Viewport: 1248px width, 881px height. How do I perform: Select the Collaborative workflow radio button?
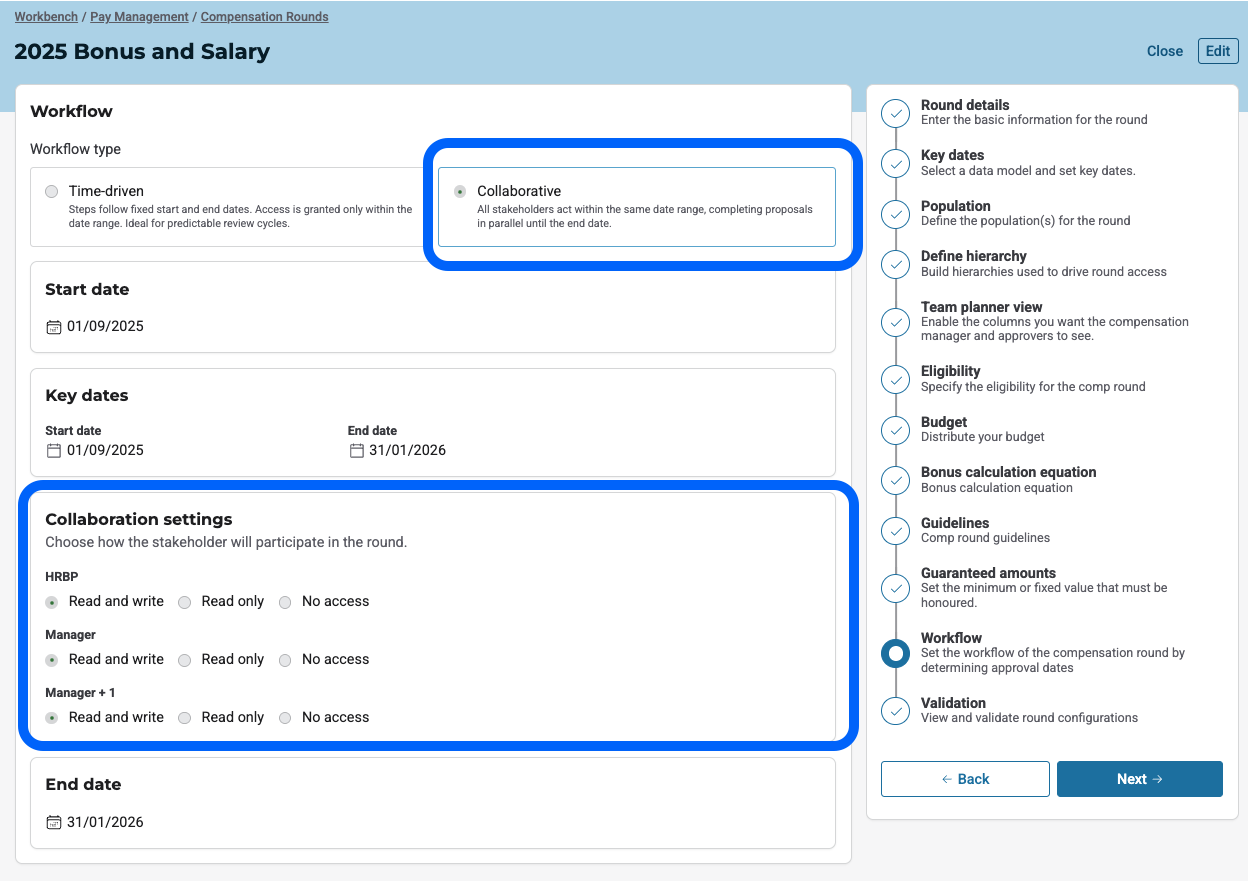coord(460,192)
